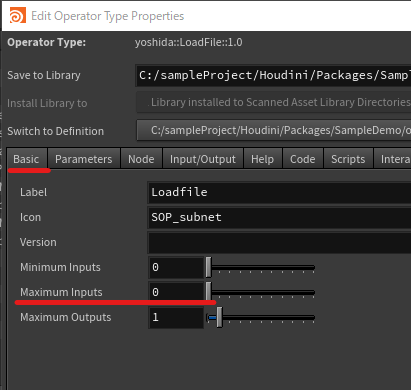The width and height of the screenshot is (411, 390).
Task: Click the Maximum Inputs number field
Action: (176, 292)
